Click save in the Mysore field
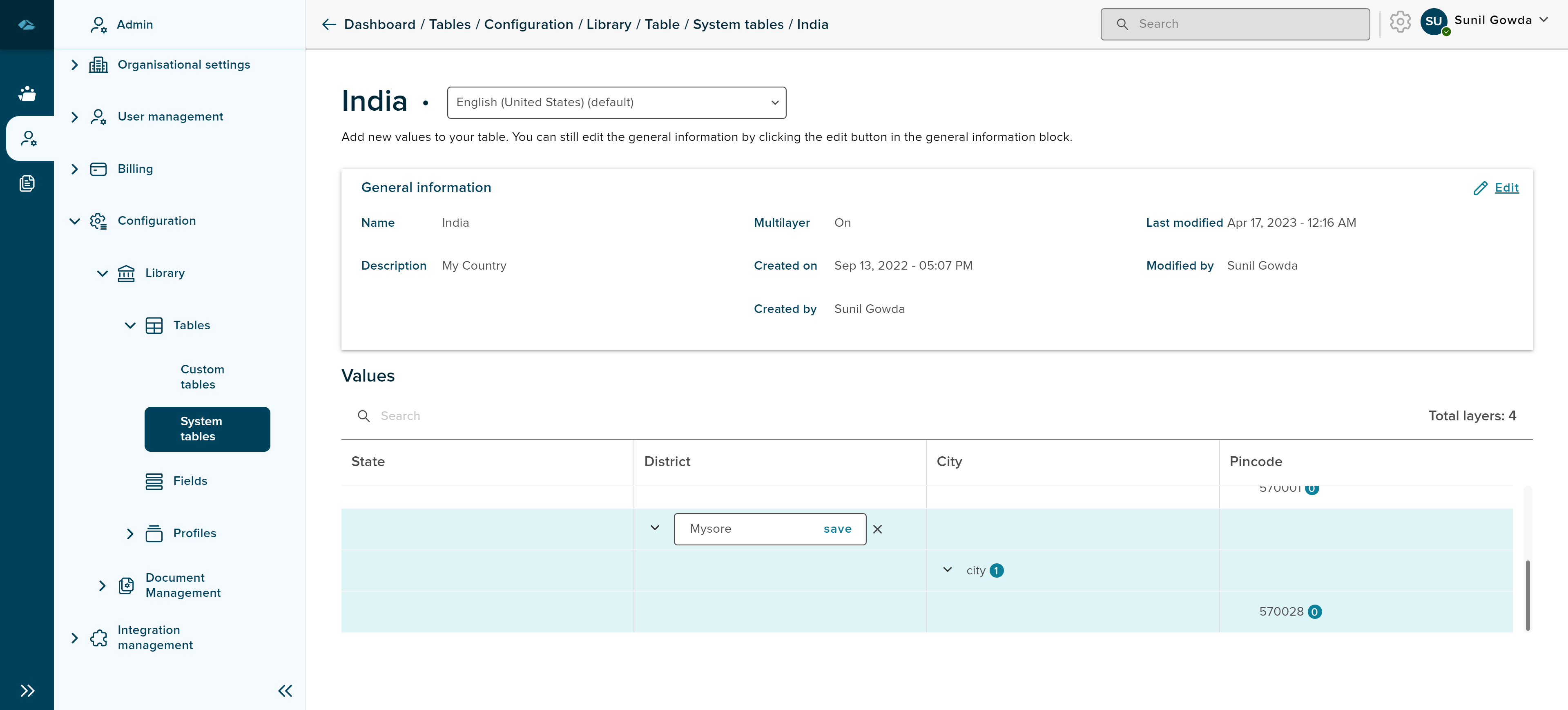 837,529
